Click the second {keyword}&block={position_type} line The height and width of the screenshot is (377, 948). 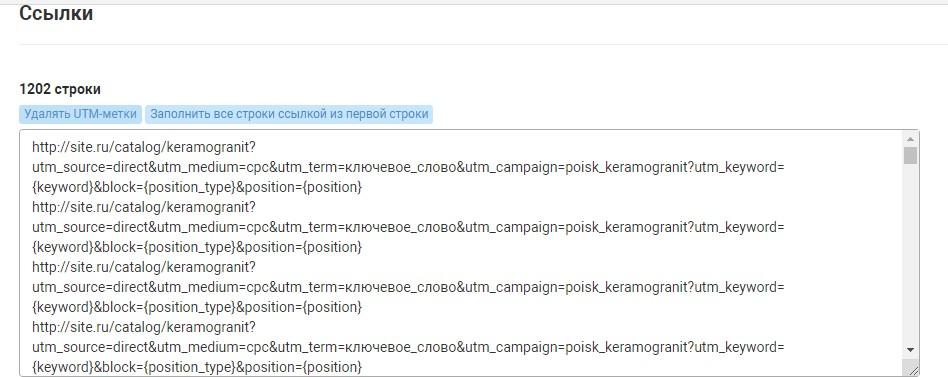[x=197, y=247]
